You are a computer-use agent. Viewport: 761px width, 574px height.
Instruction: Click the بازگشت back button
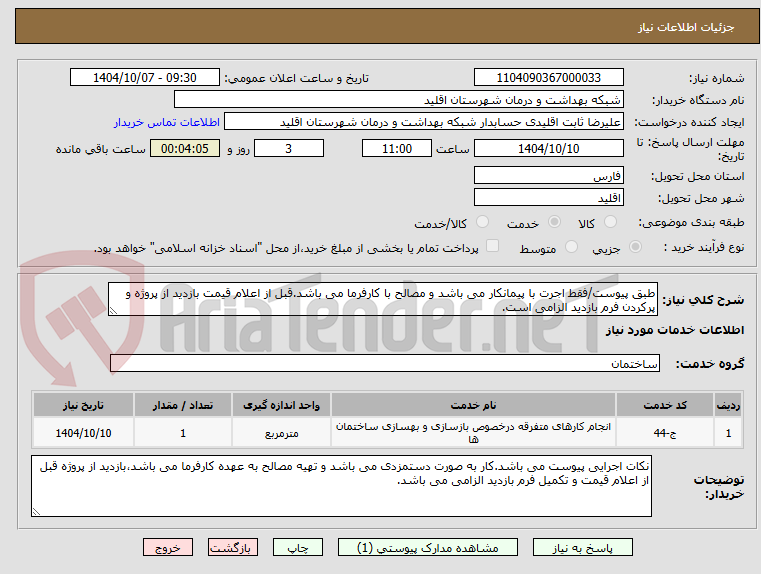(x=232, y=547)
